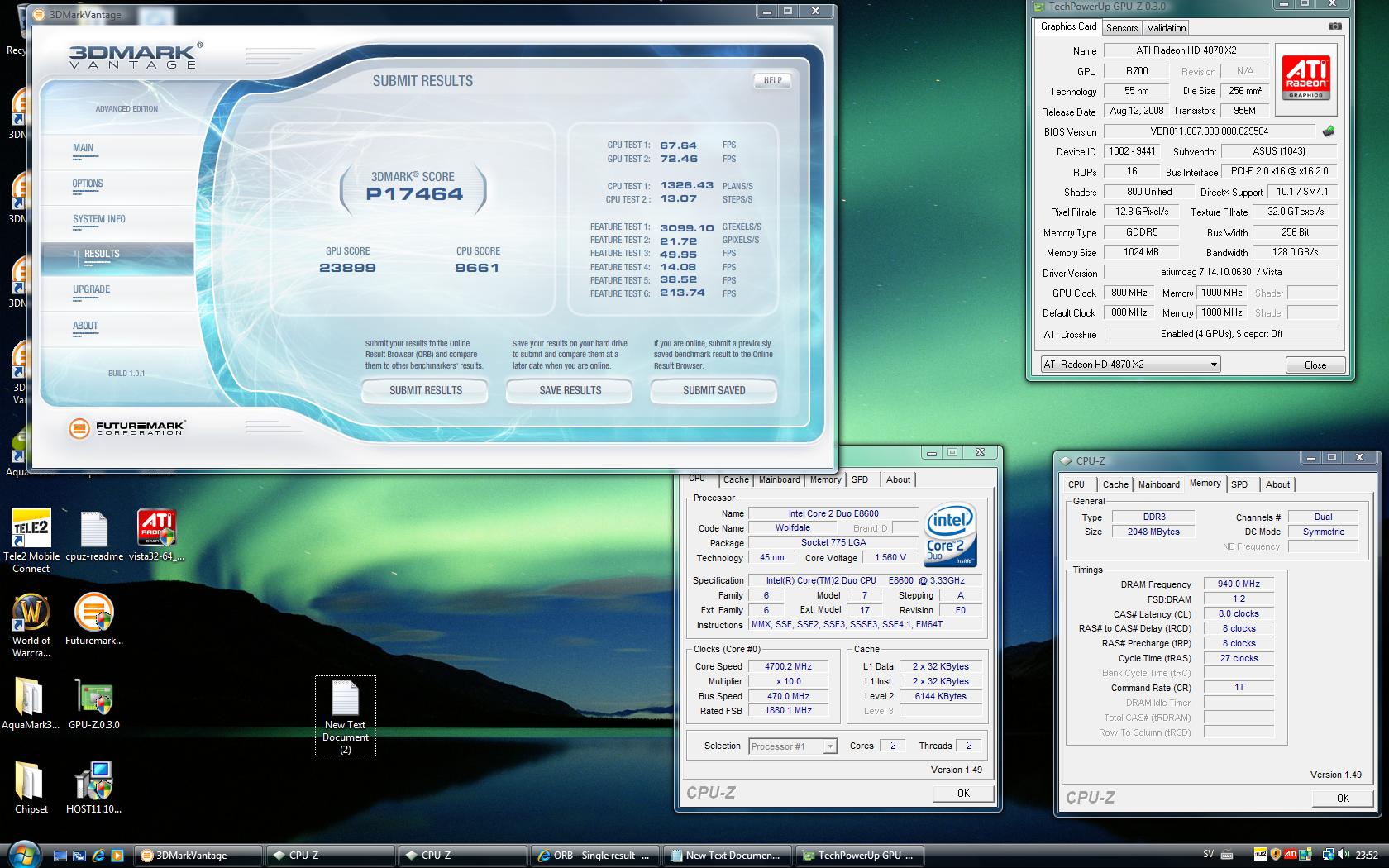Viewport: 1389px width, 868px height.
Task: Click the BIOS Version field in GPU-Z
Action: pyautogui.click(x=1209, y=131)
